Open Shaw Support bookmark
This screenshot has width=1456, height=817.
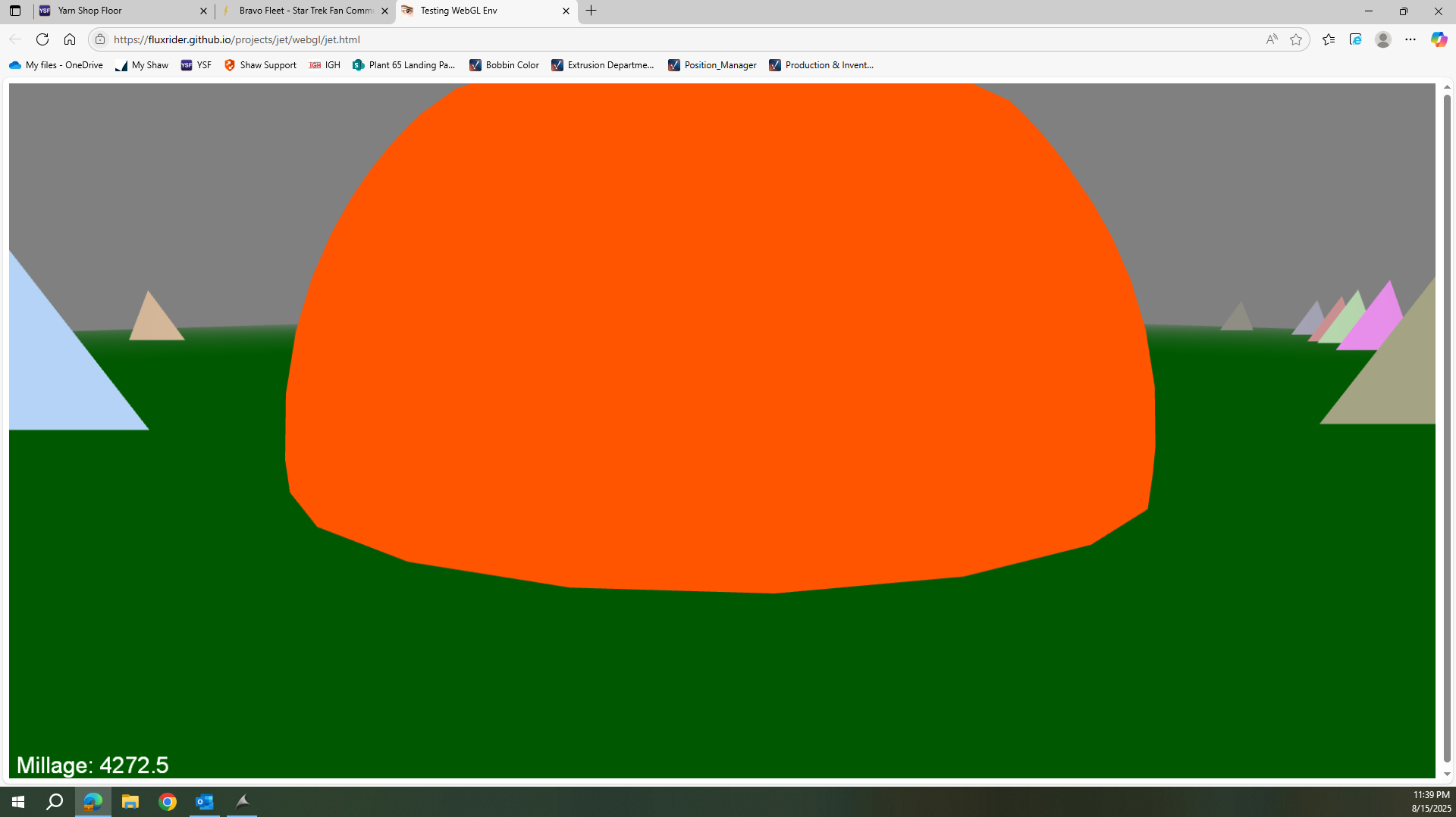pos(260,65)
